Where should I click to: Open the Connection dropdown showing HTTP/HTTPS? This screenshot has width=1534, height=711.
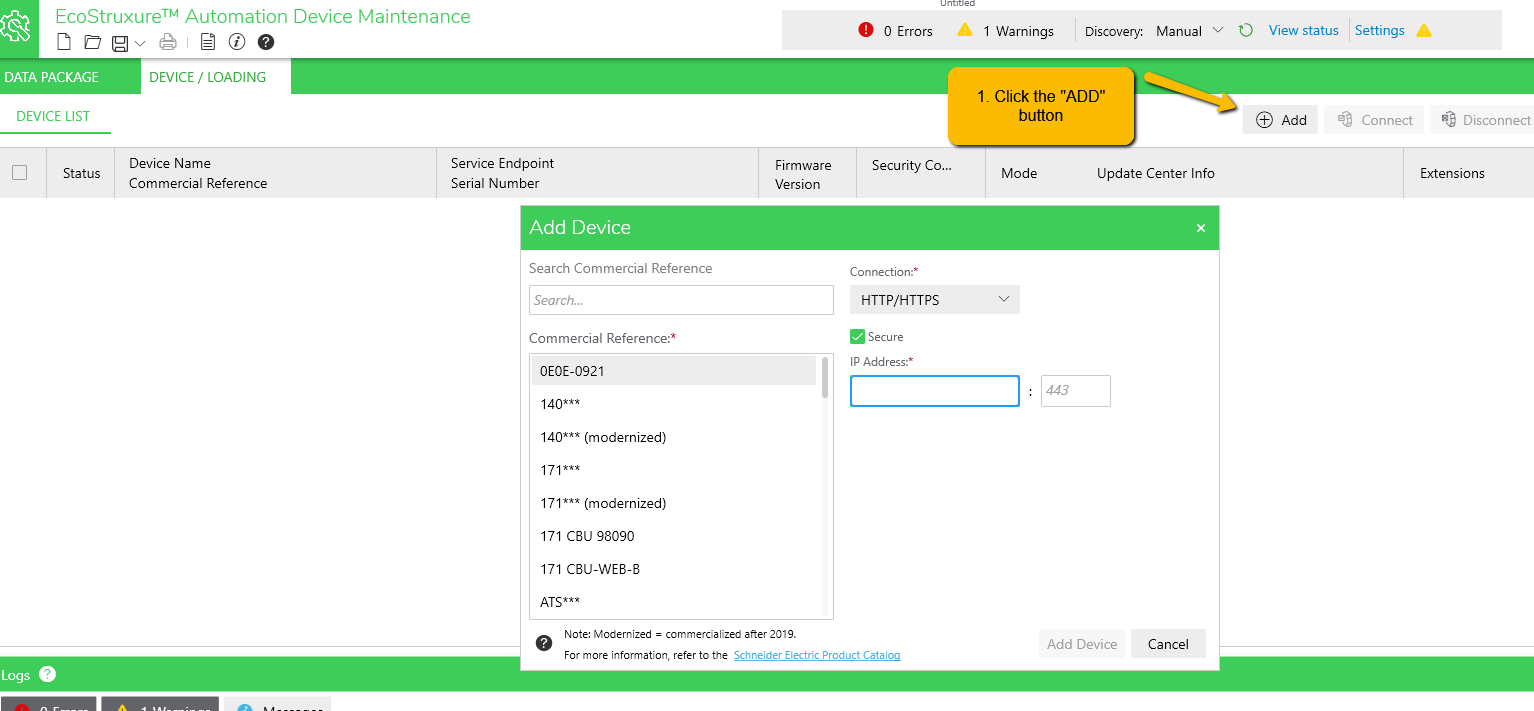pyautogui.click(x=934, y=299)
